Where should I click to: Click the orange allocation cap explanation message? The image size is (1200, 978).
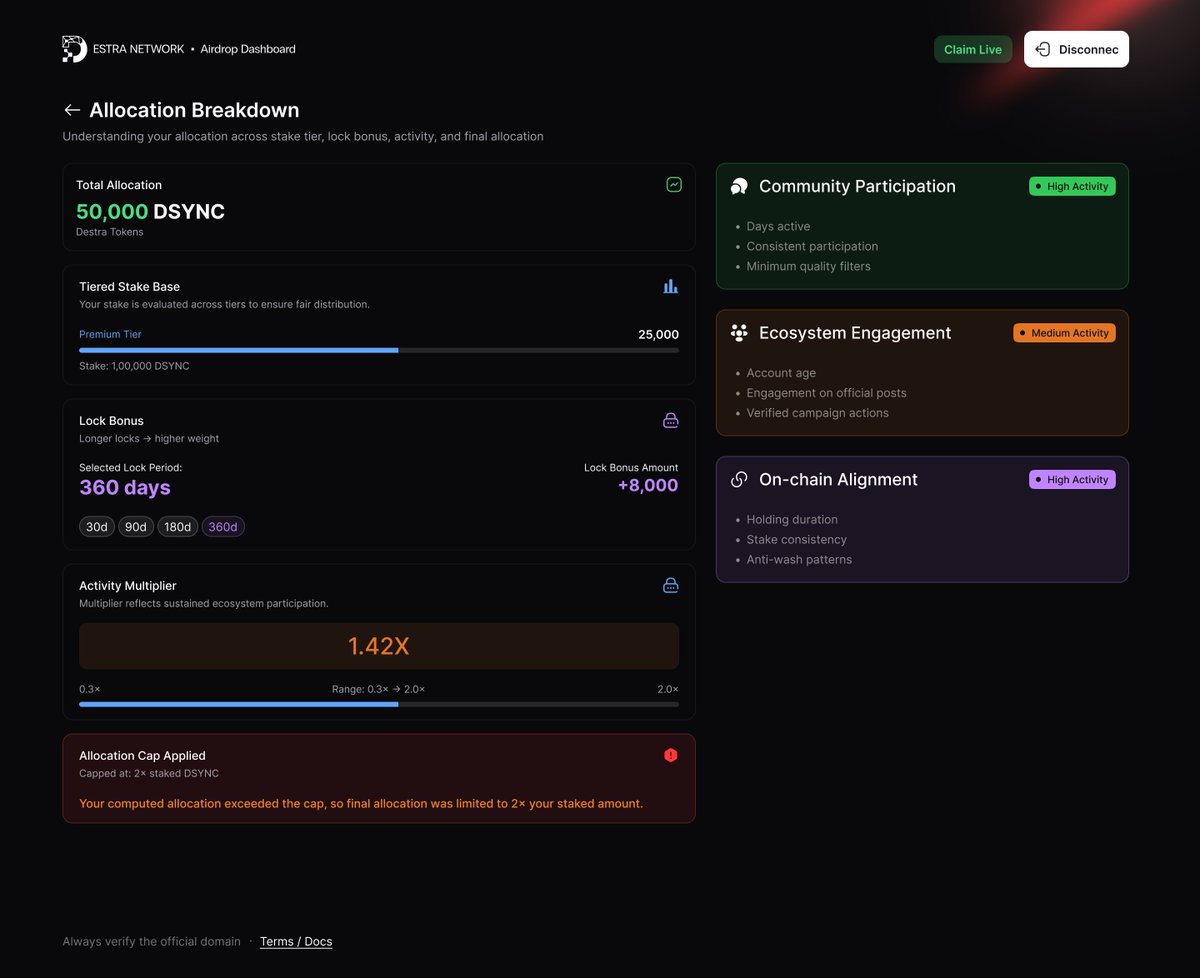coord(361,803)
